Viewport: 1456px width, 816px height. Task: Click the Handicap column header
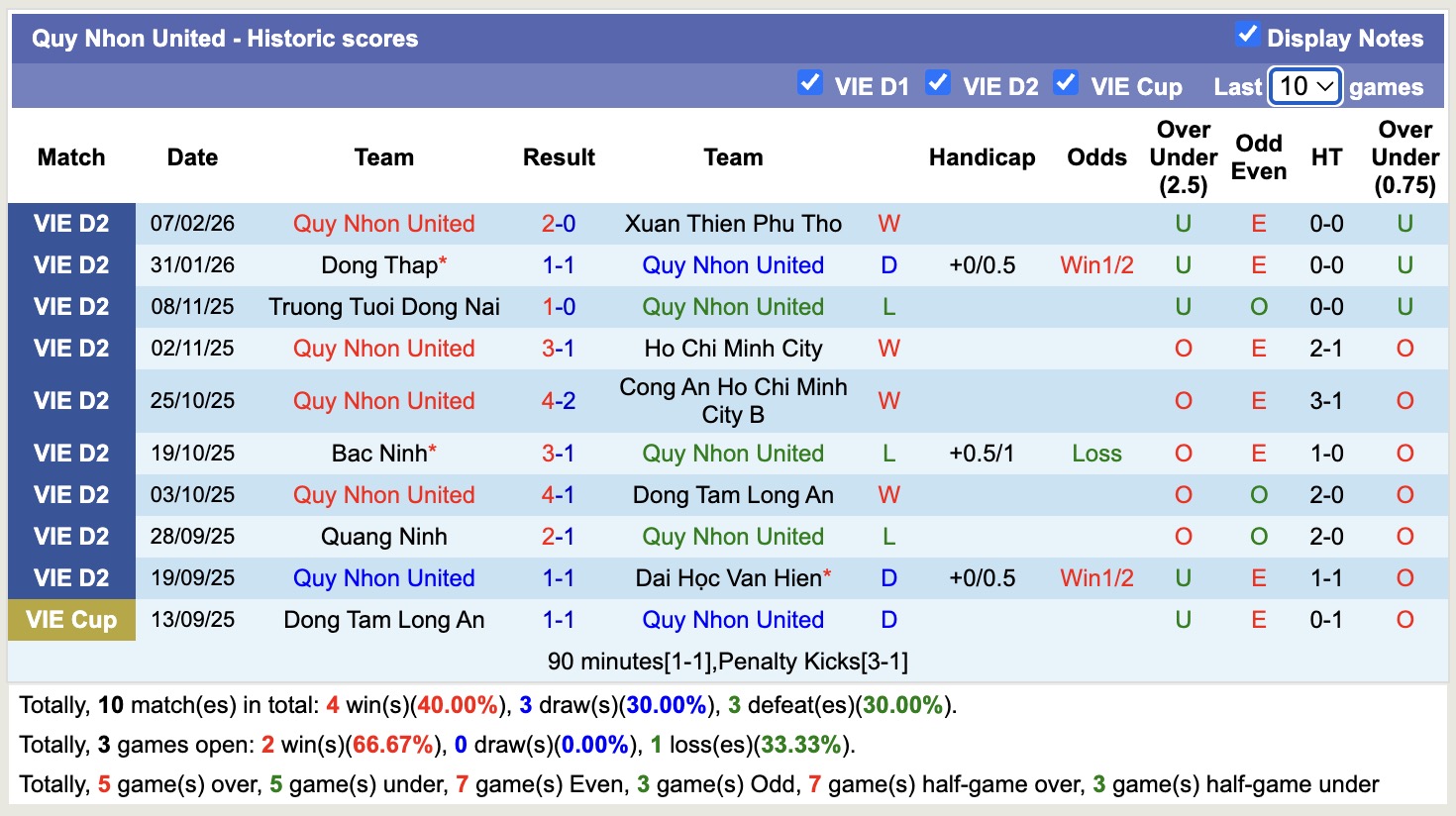click(982, 156)
